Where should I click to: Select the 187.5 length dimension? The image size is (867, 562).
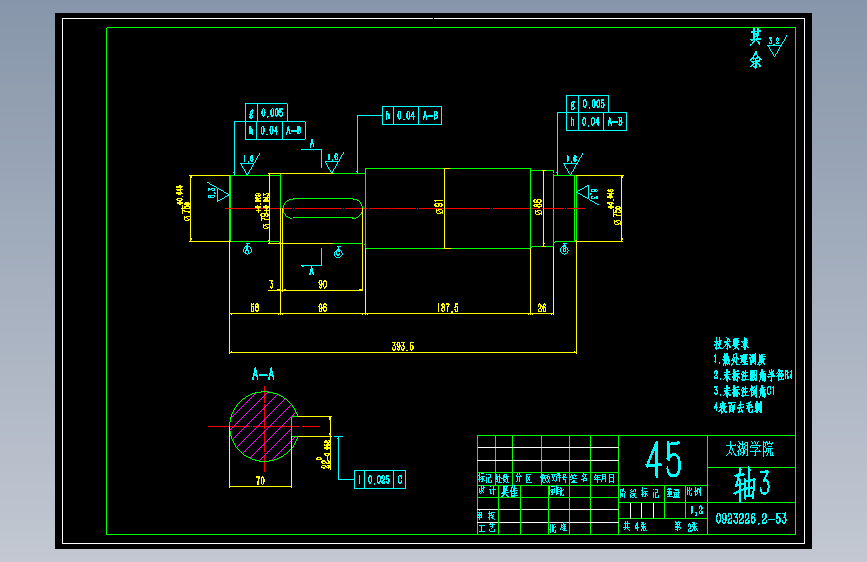447,308
